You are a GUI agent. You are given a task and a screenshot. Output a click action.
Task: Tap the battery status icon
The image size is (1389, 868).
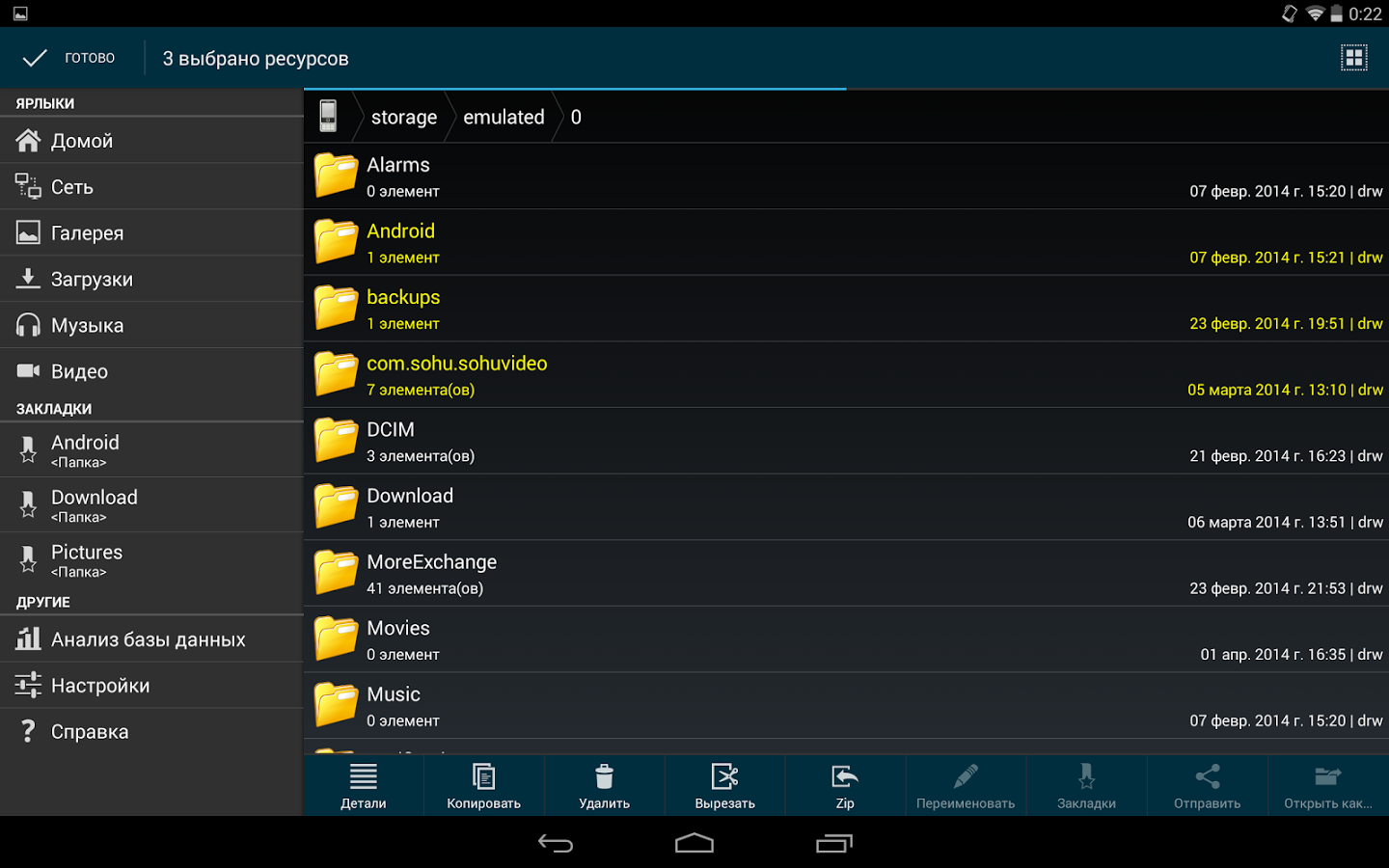(1337, 14)
